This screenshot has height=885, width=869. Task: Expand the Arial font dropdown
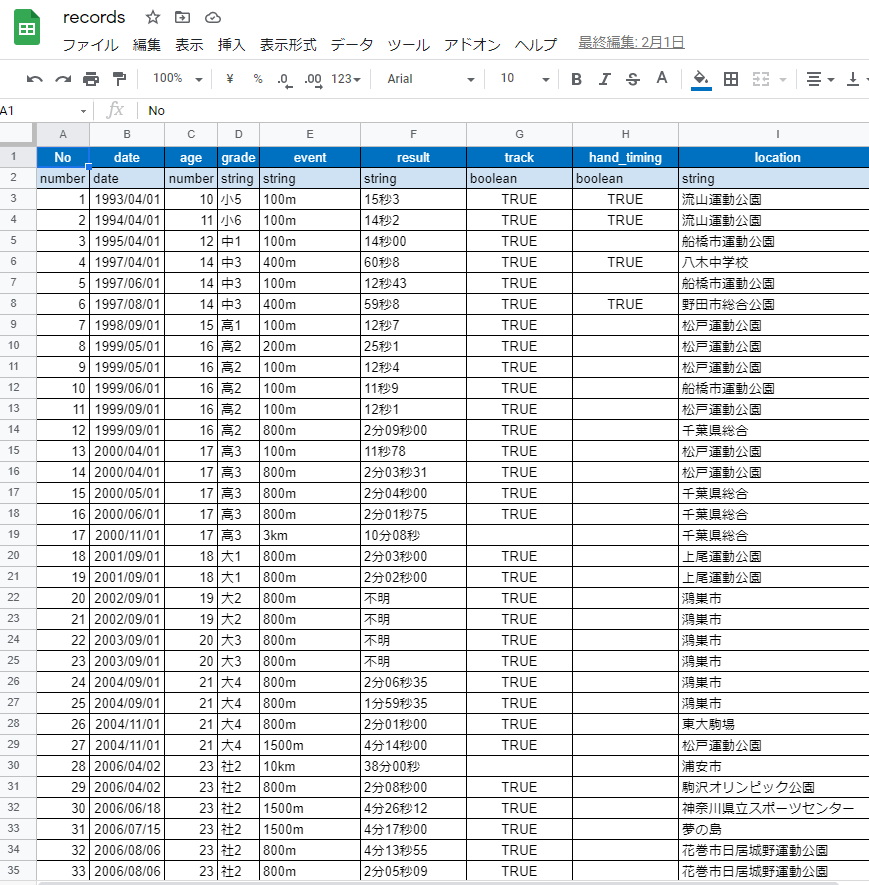coord(430,79)
